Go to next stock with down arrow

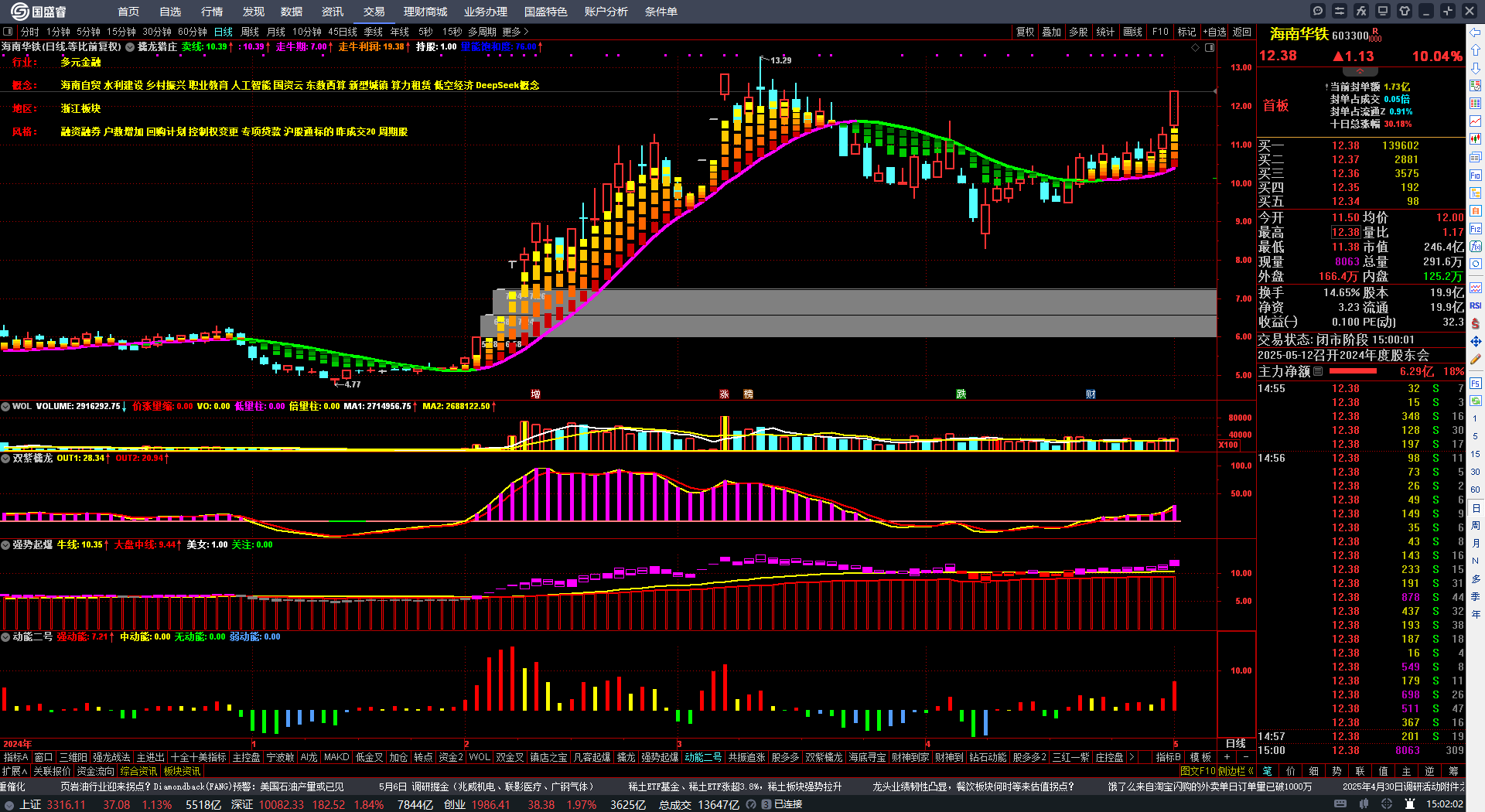click(1476, 68)
